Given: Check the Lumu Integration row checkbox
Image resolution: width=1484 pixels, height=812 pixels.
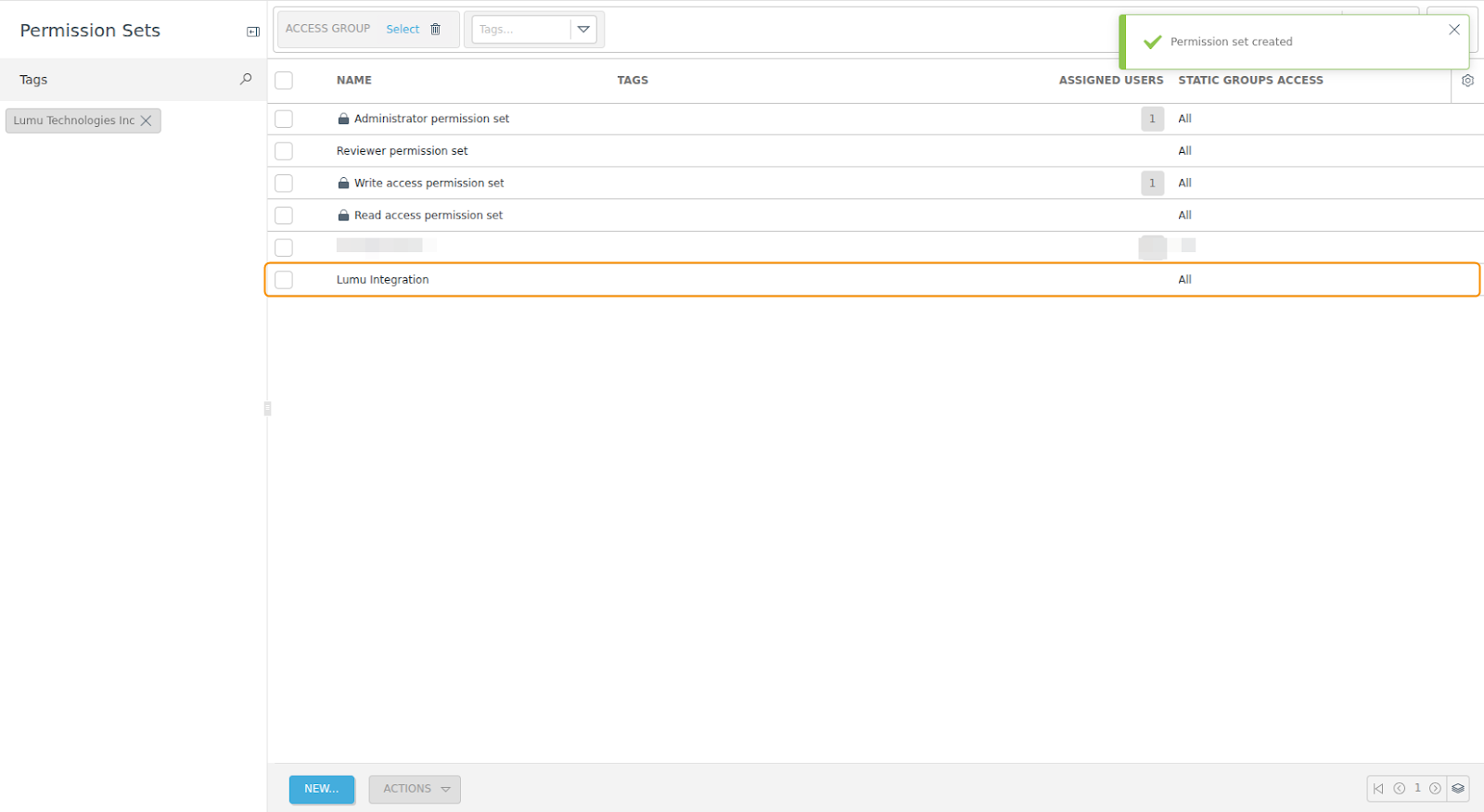Looking at the screenshot, I should [x=284, y=280].
